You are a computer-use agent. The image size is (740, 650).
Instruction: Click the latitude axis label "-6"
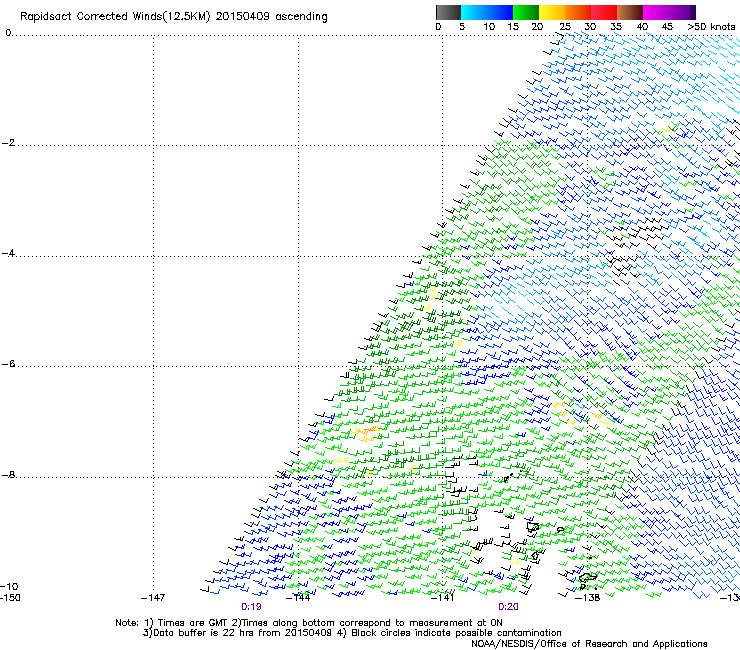[x=8, y=364]
